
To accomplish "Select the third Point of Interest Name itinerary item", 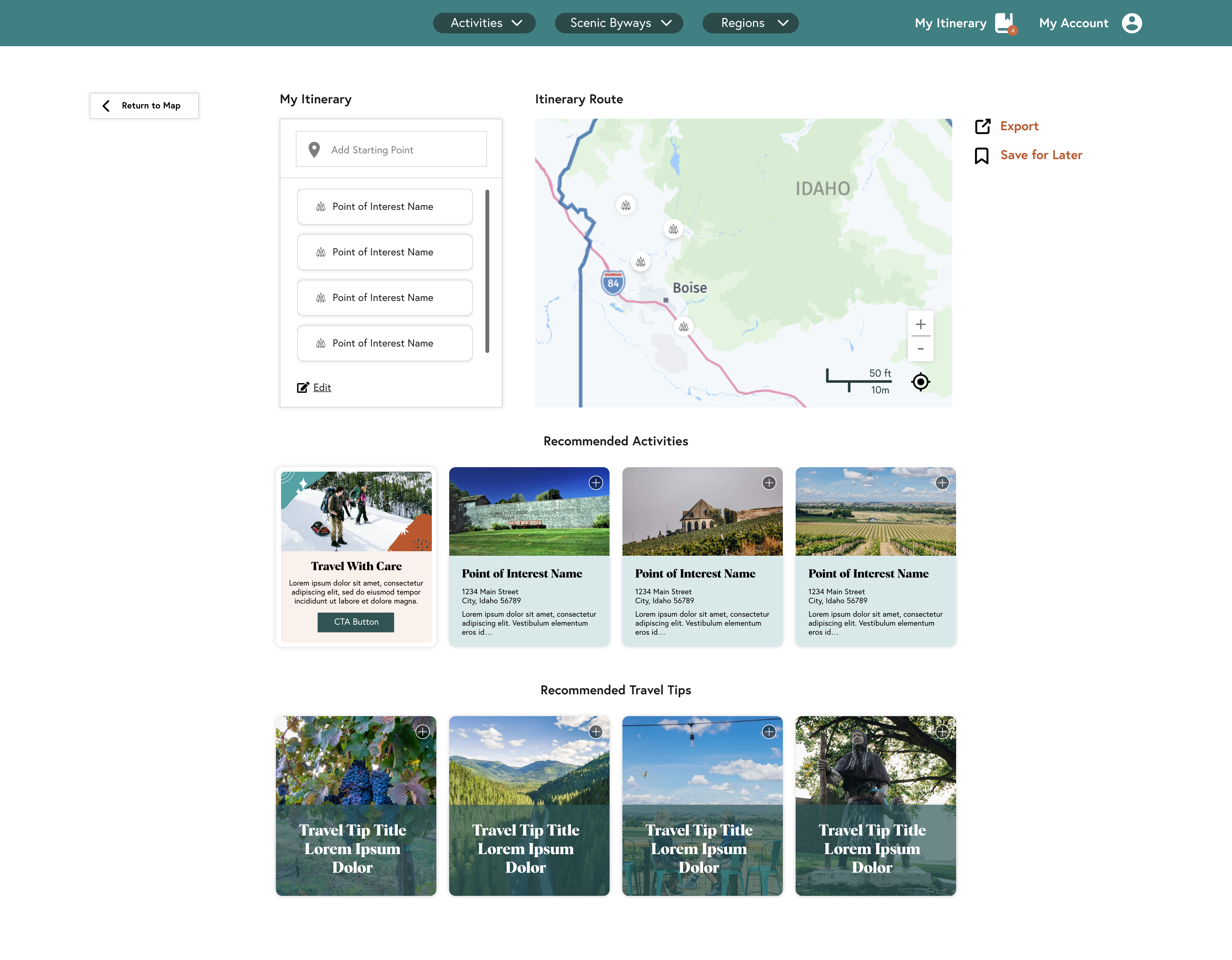I will [x=385, y=298].
